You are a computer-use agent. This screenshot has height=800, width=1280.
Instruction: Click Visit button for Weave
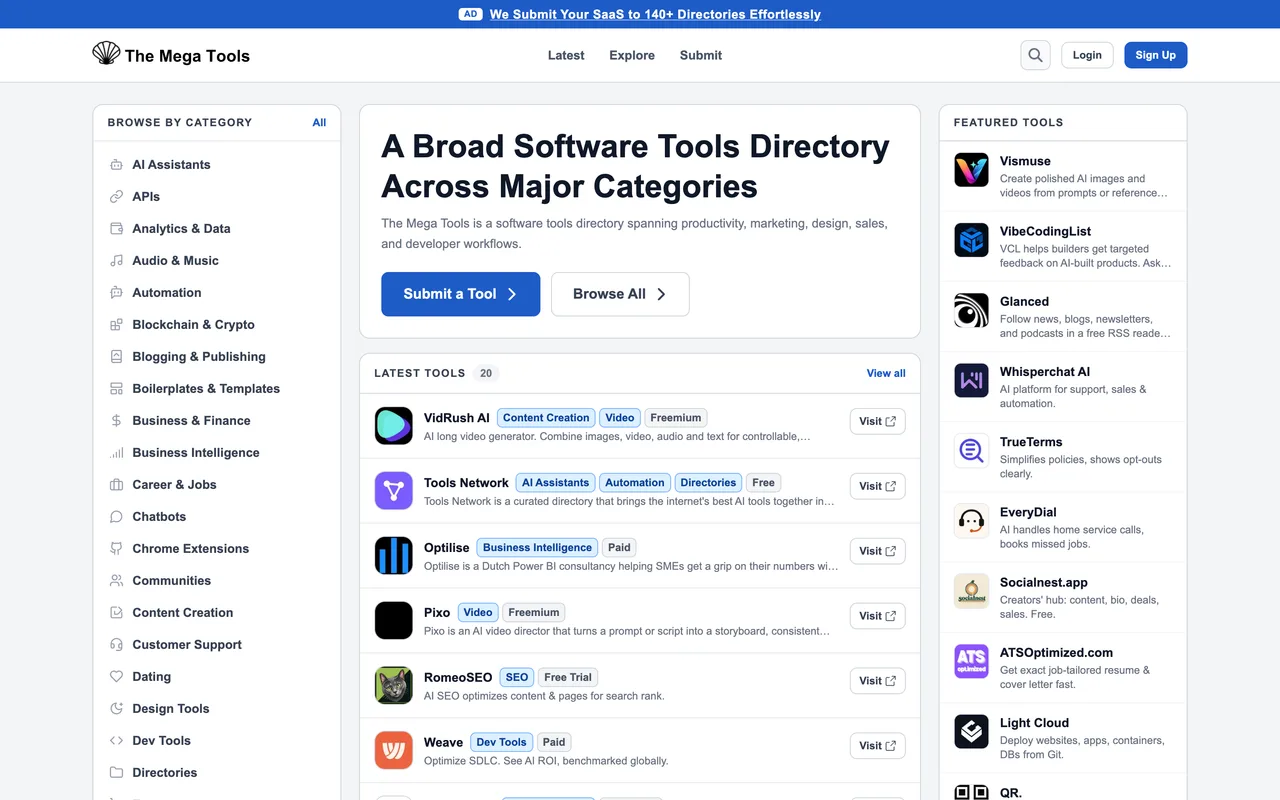(x=878, y=746)
